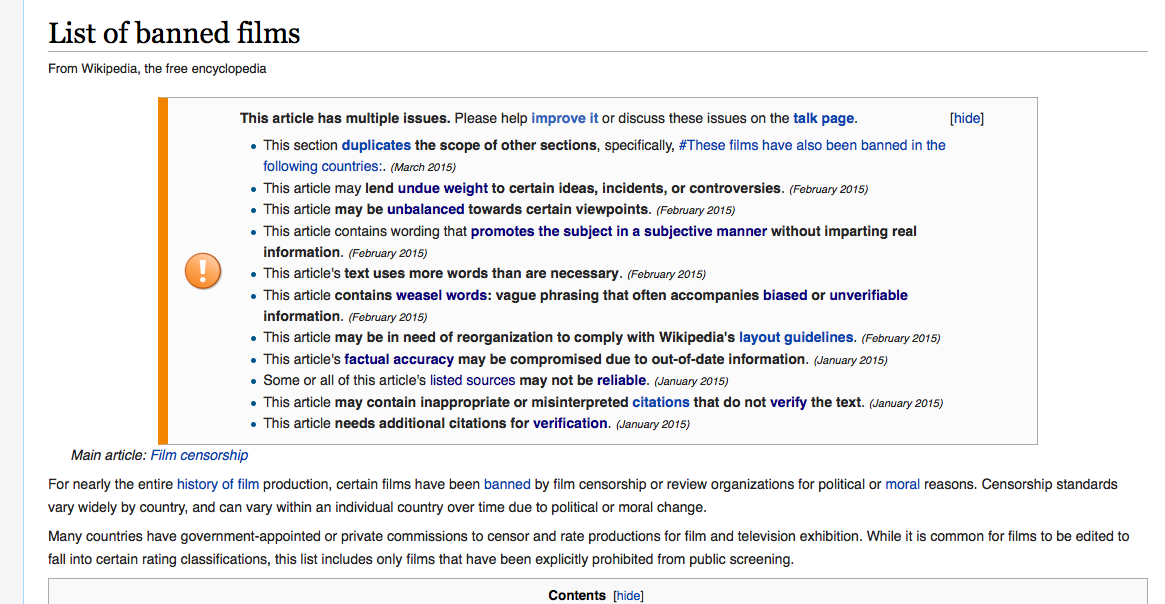Screen dimensions: 1165x604
Task: Open the 'banned' link in intro
Action: 507,484
